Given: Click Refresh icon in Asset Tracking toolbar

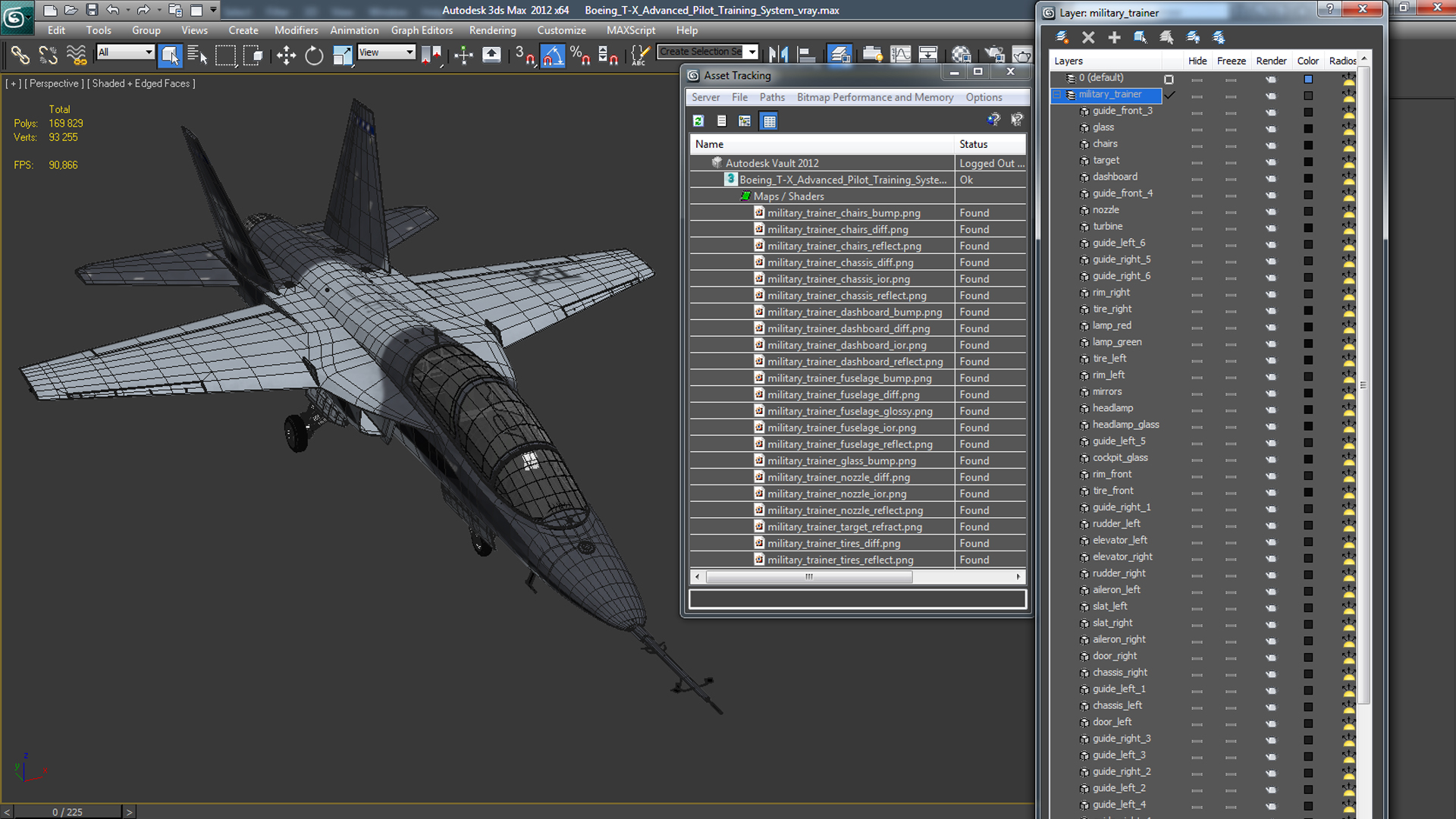Looking at the screenshot, I should (x=698, y=121).
